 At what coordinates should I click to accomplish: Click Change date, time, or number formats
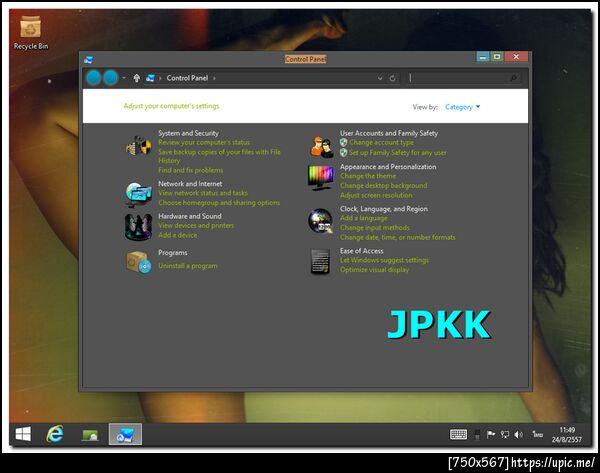coord(398,238)
